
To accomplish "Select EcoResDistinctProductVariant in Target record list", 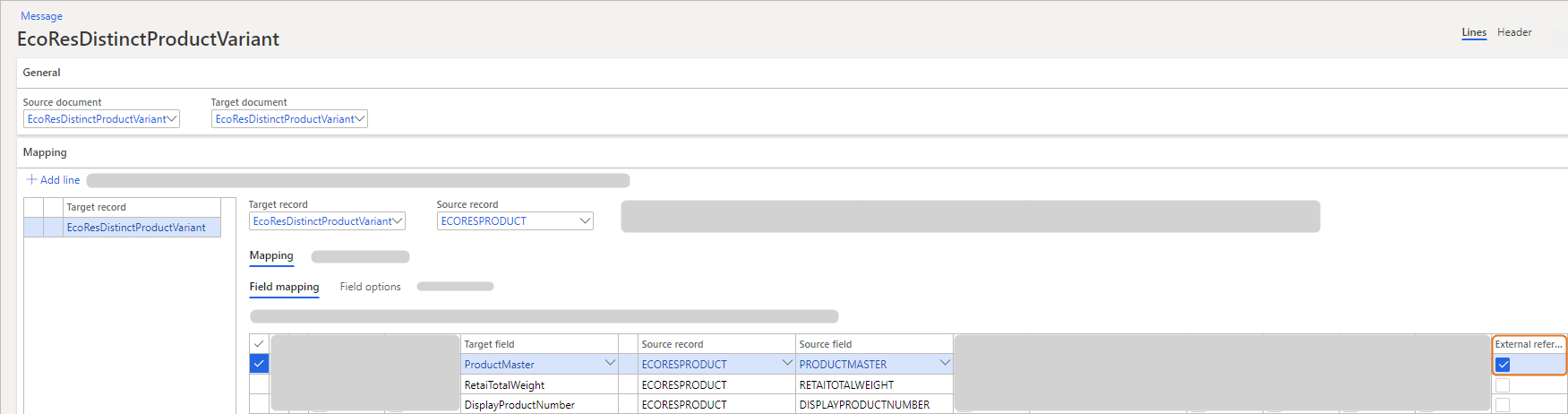I will 136,228.
